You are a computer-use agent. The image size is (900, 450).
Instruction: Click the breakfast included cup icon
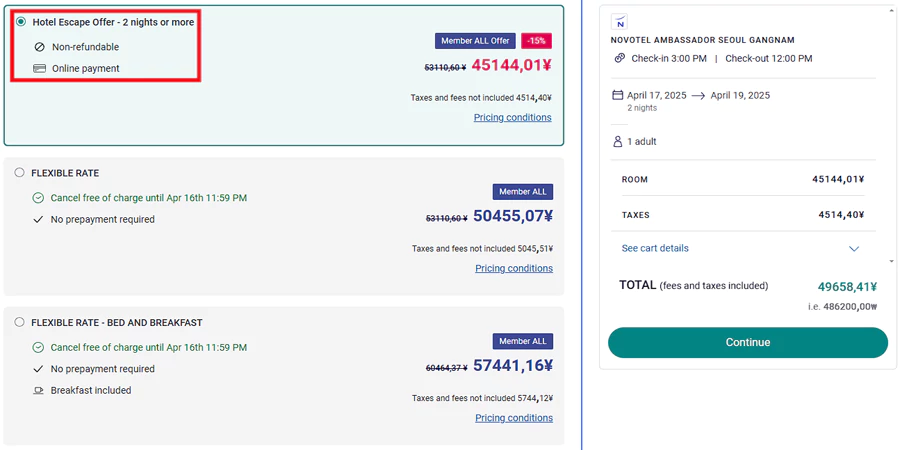point(38,391)
